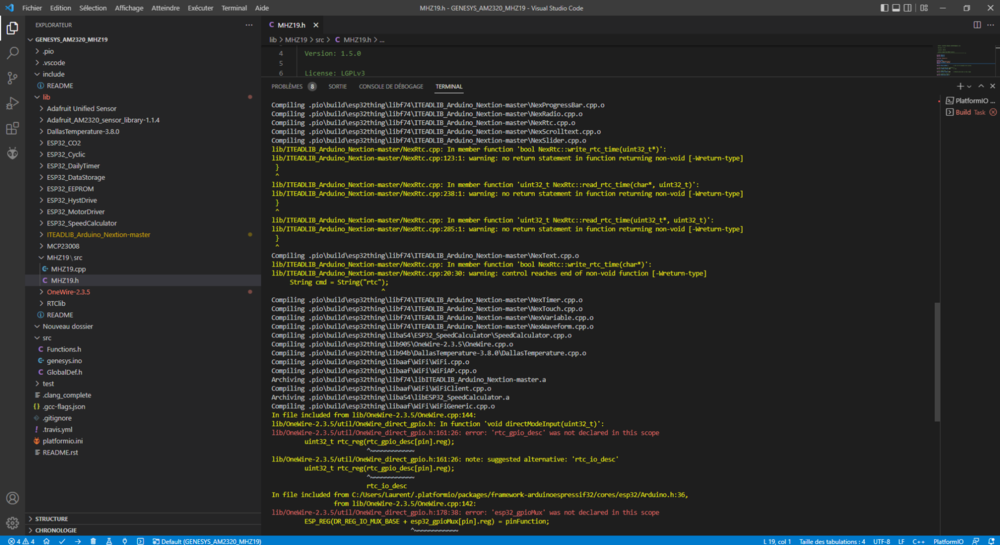Click the Explorer panel more actions ellipsis
Viewport: 1000px width, 545px height.
249,25
